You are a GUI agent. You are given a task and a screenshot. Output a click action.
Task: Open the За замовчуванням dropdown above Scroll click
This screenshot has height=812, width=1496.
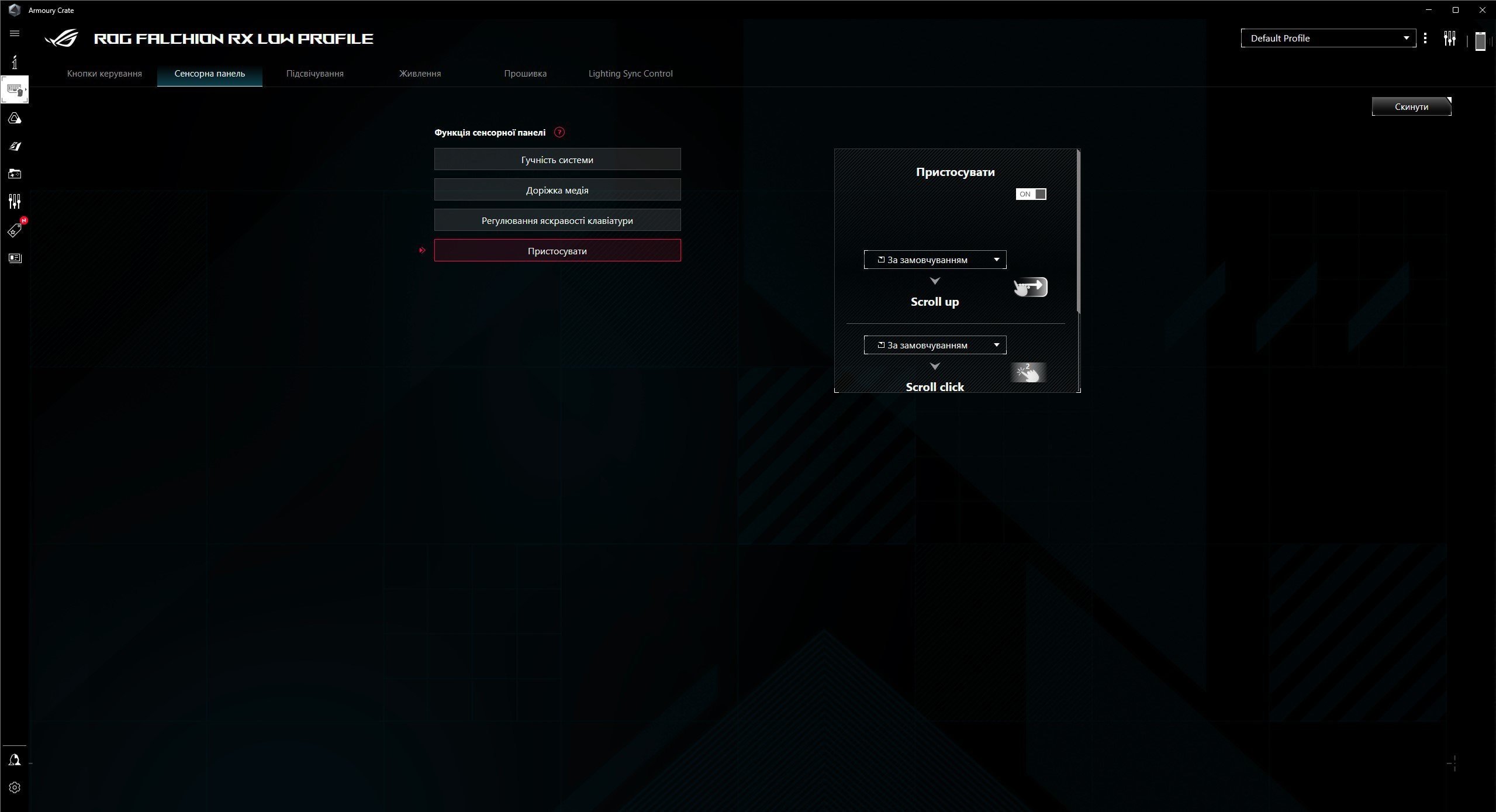[x=935, y=345]
